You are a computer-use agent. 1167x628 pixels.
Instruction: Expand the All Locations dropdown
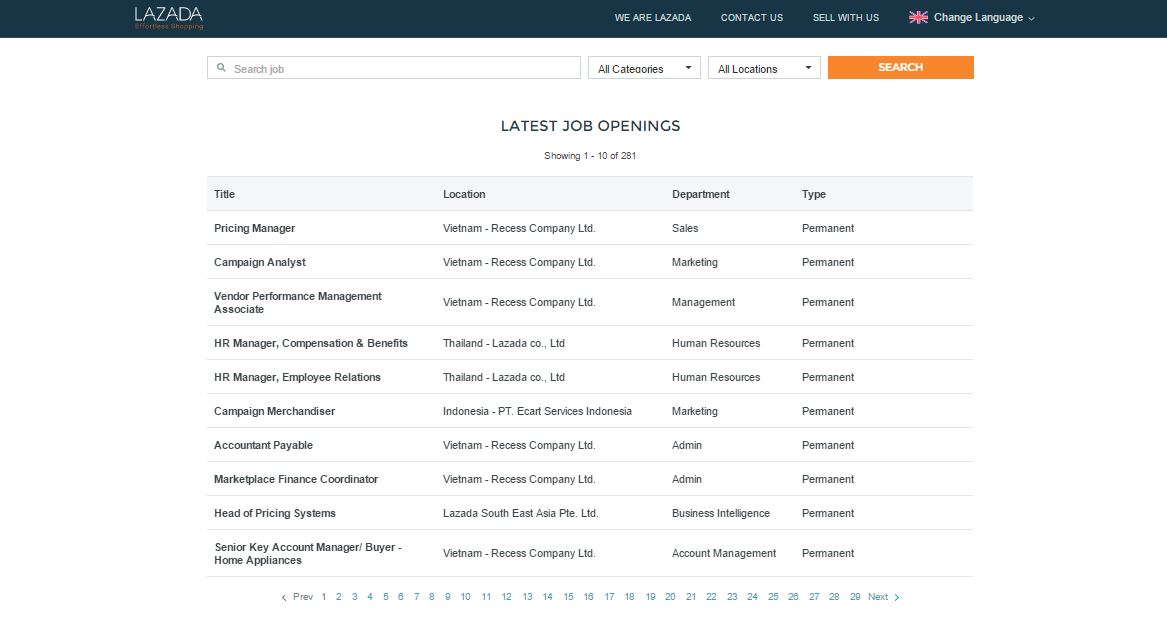click(x=764, y=68)
